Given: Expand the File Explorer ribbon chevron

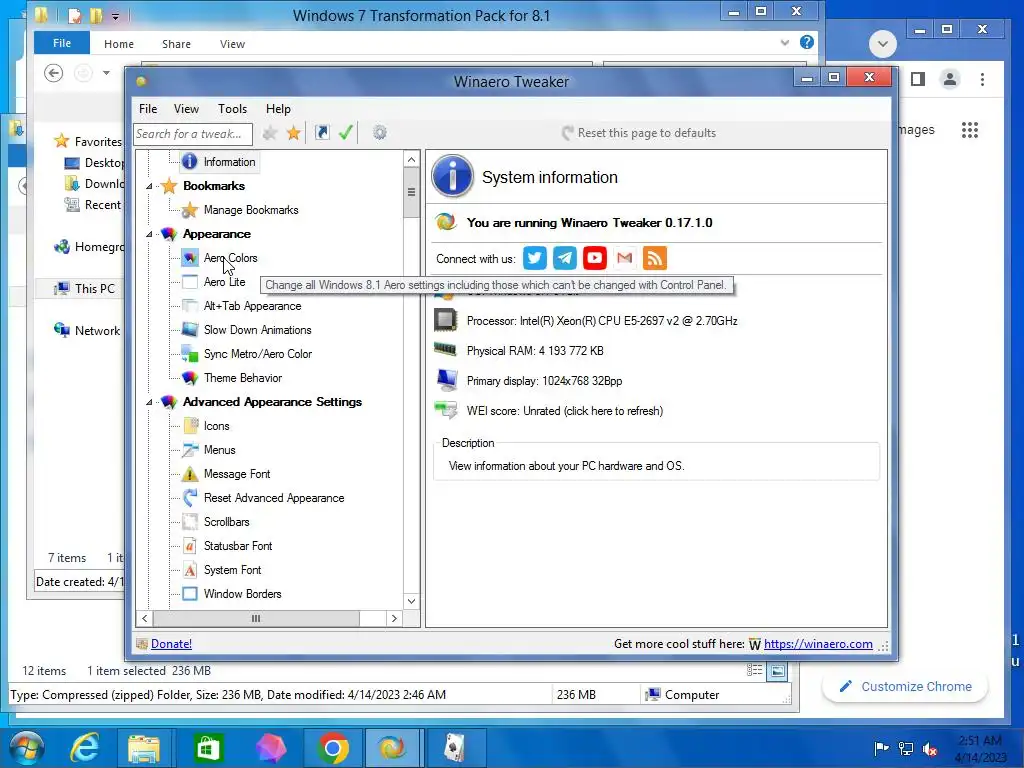Looking at the screenshot, I should [x=784, y=43].
